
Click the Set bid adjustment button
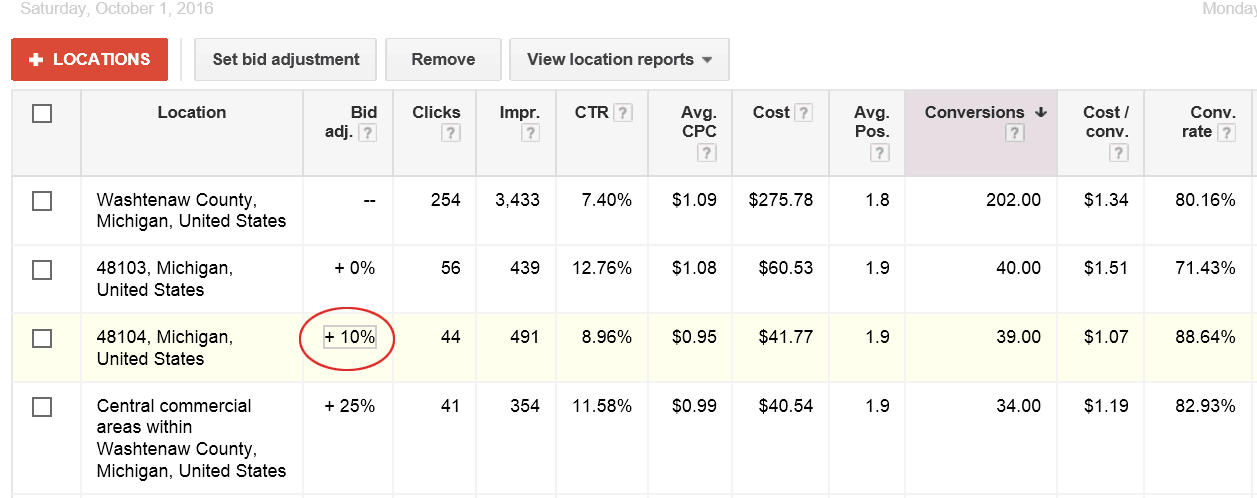click(285, 60)
